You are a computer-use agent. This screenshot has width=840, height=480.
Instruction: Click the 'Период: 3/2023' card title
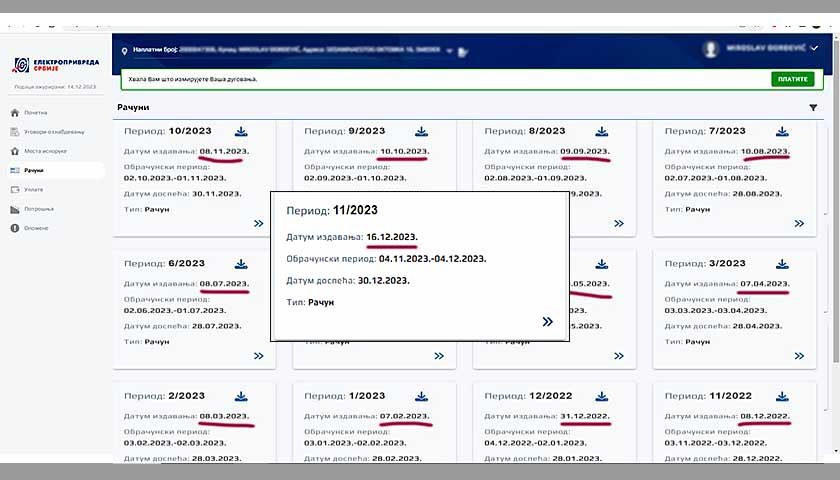coord(705,264)
